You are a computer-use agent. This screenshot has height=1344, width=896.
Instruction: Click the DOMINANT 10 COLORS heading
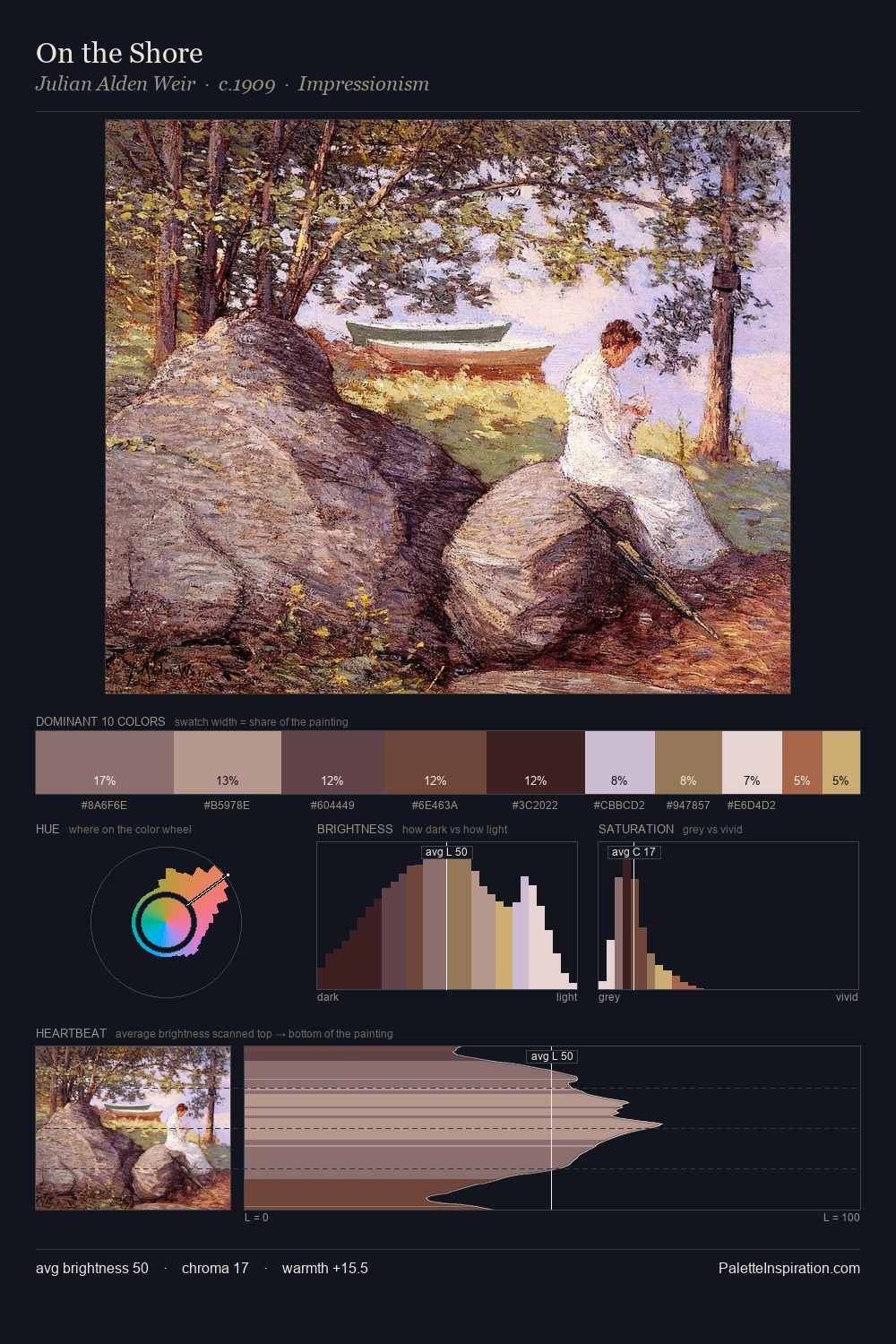[x=100, y=721]
